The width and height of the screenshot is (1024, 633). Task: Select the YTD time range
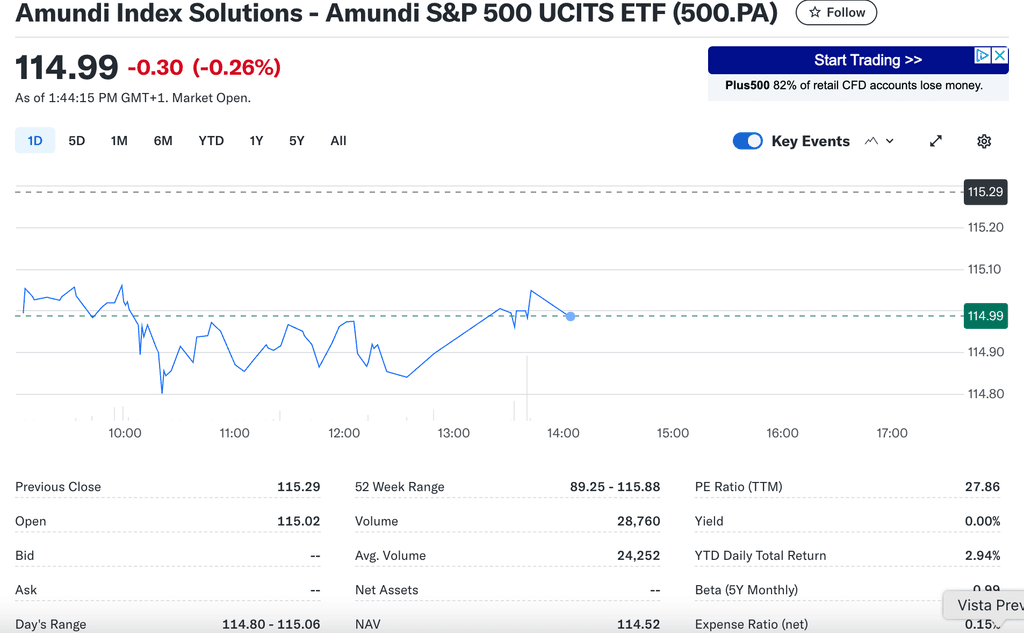[211, 141]
